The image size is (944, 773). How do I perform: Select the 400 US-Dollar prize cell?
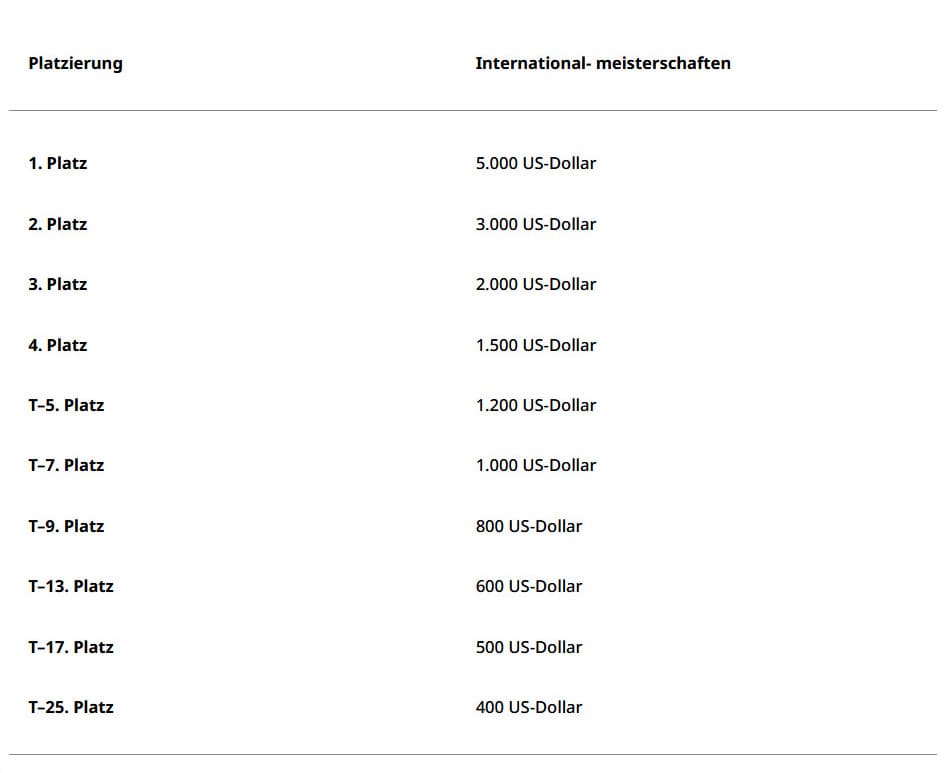(x=528, y=707)
